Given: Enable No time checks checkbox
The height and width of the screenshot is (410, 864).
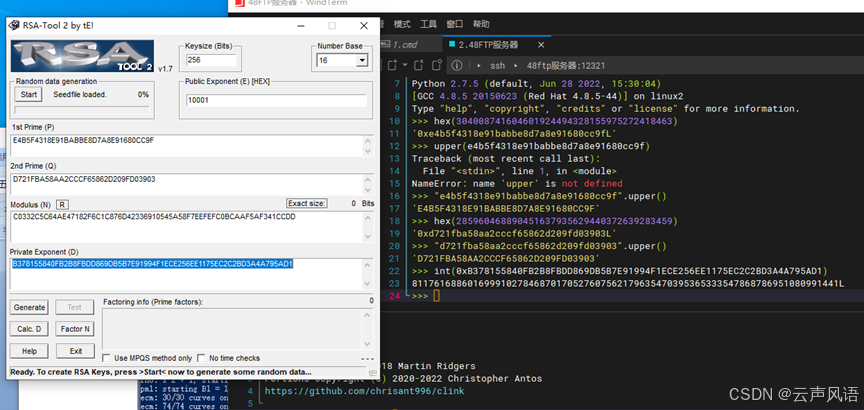Looking at the screenshot, I should coord(201,358).
